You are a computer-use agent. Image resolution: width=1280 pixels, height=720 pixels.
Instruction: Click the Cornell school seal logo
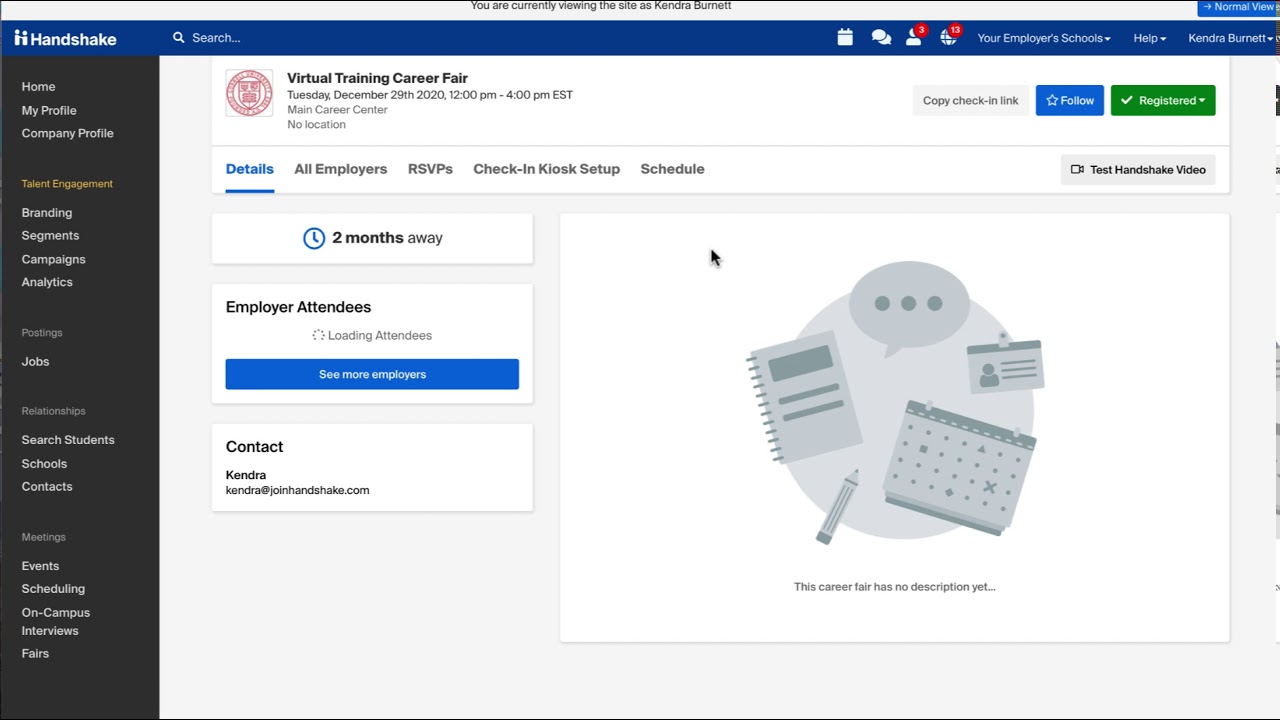[249, 93]
